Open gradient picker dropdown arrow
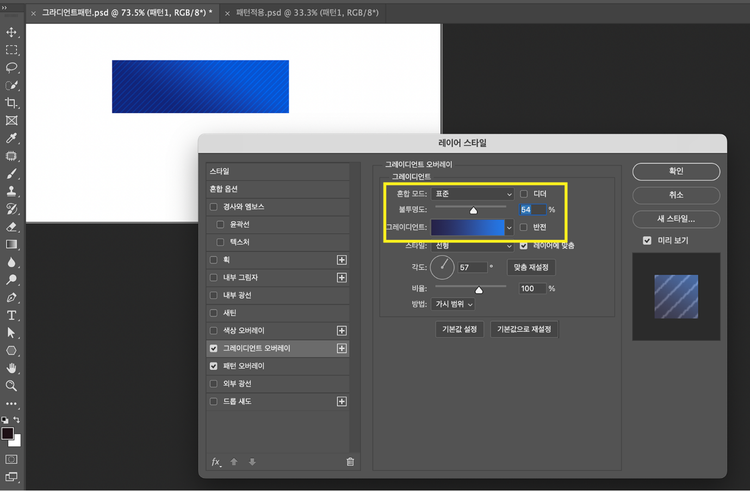Viewport: 750px width, 491px height. click(509, 228)
